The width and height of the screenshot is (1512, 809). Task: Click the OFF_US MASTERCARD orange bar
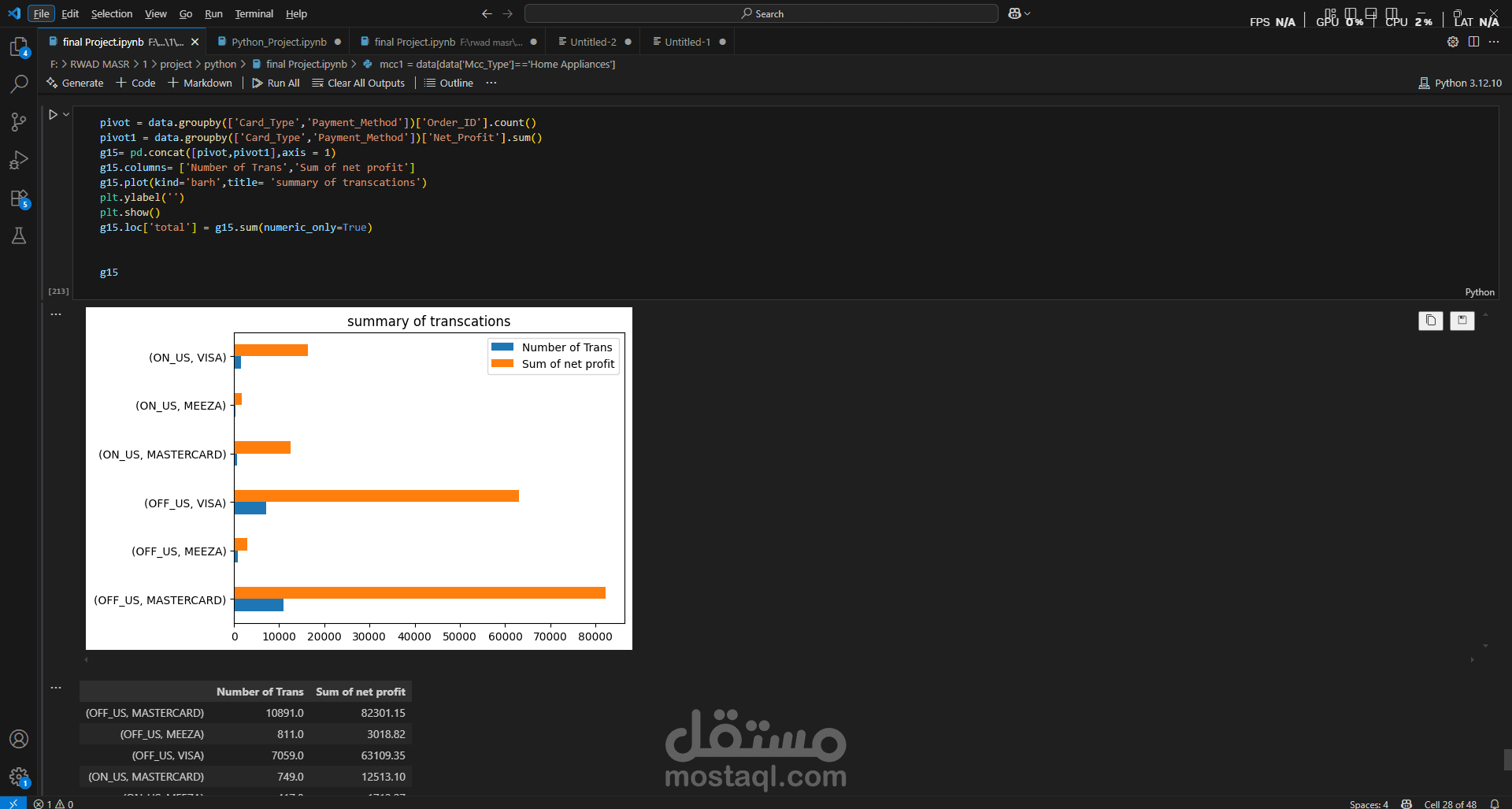click(x=420, y=592)
